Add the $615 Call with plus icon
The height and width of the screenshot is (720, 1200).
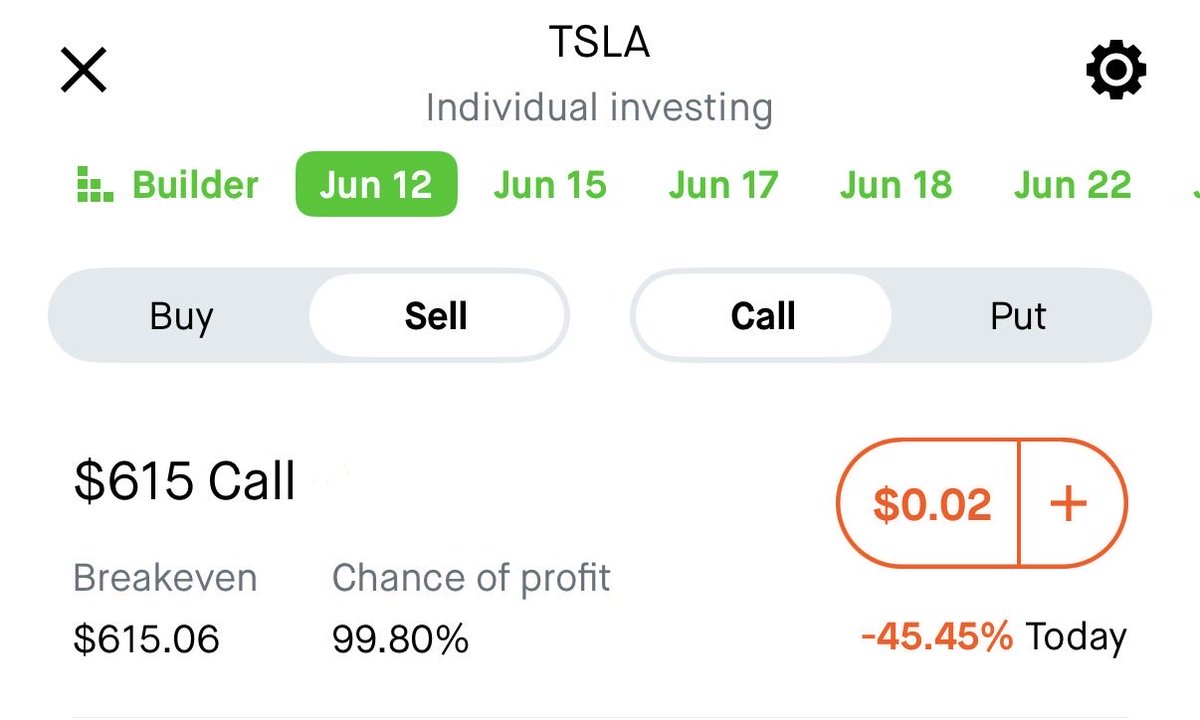tap(1069, 504)
